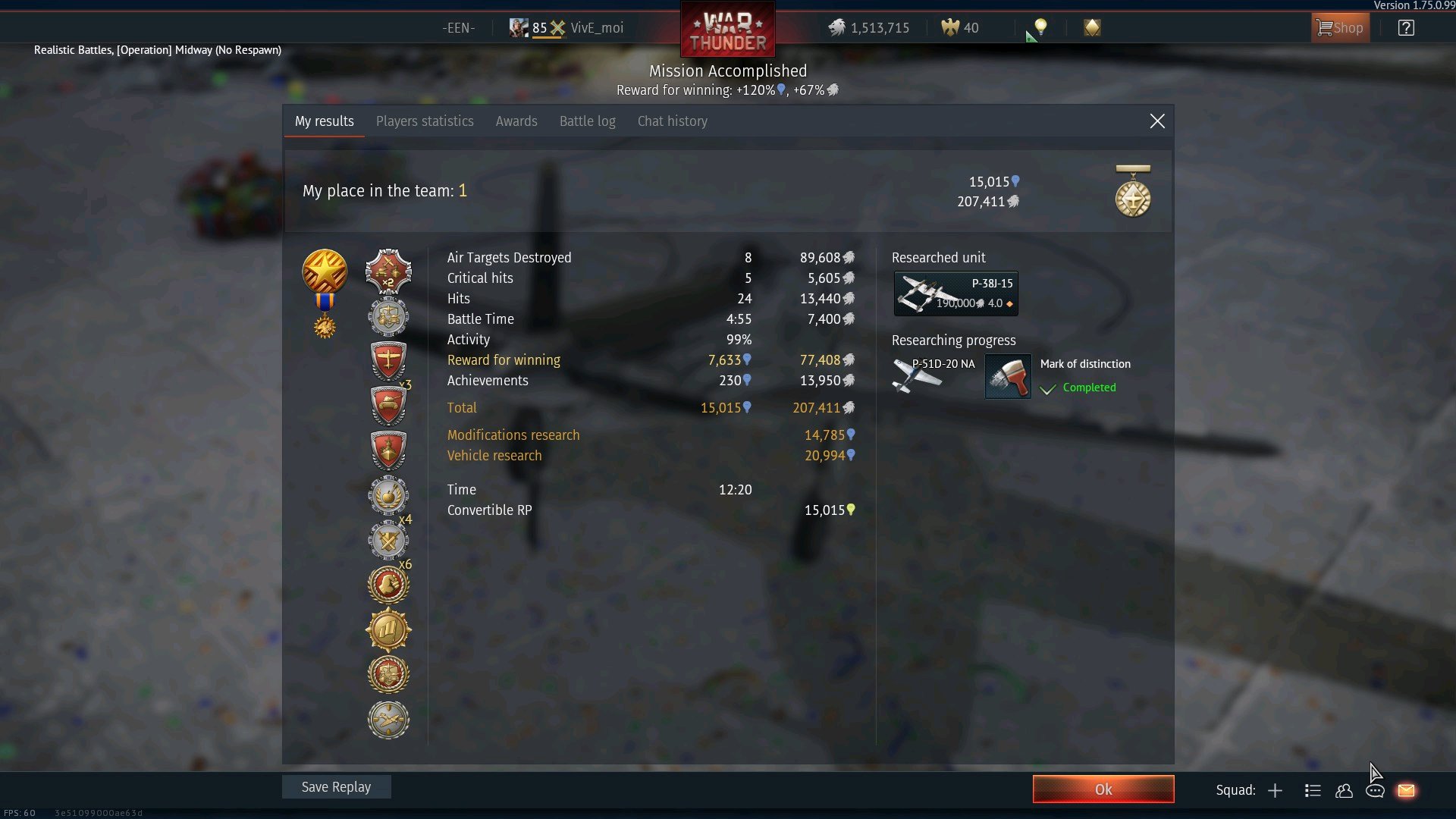The image size is (1456, 819).
Task: Open the squad list icon
Action: pos(1313,790)
